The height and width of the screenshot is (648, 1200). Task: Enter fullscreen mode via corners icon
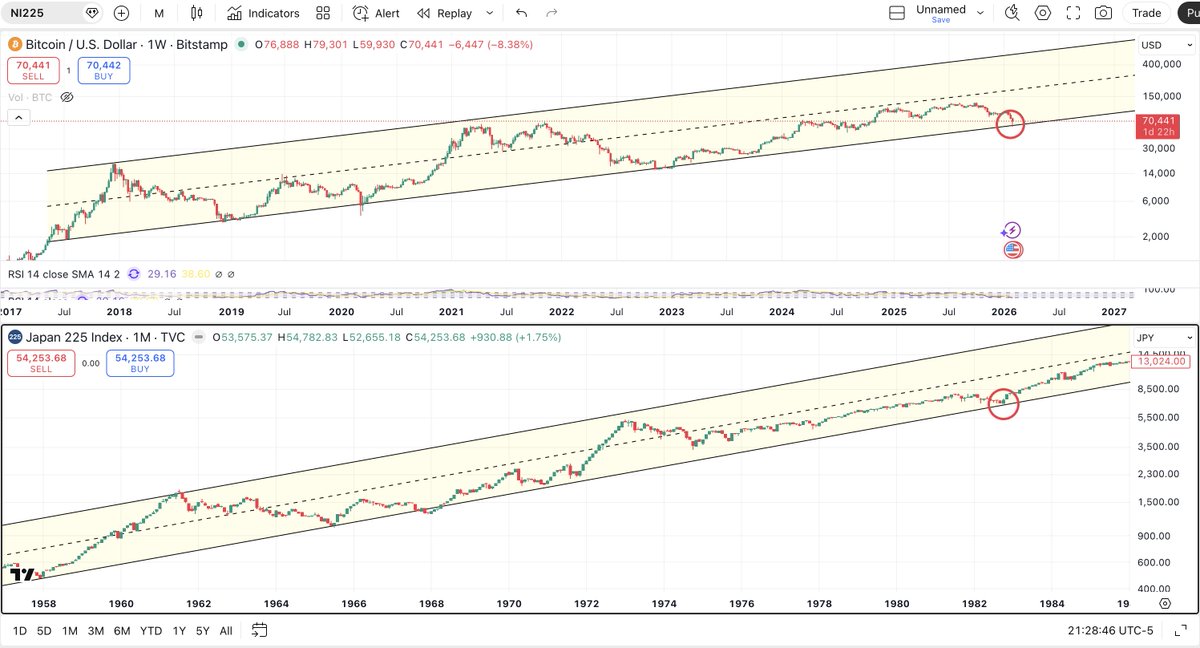click(x=1073, y=13)
